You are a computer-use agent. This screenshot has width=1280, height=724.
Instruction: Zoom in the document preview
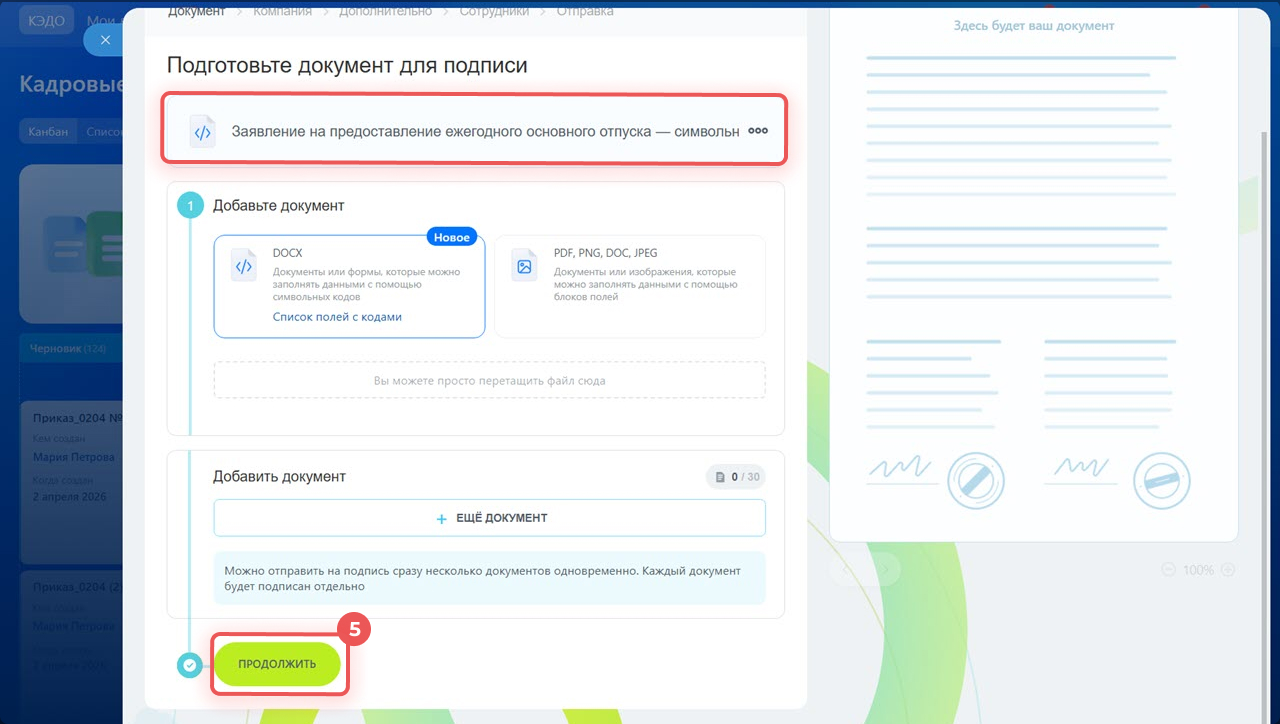pyautogui.click(x=1228, y=570)
